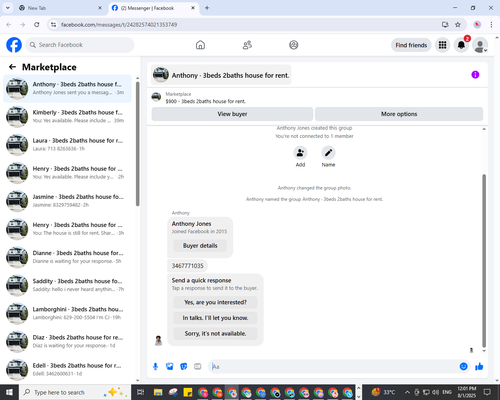The image size is (500, 400).
Task: Click the 3467771035 phone number message
Action: pyautogui.click(x=187, y=266)
